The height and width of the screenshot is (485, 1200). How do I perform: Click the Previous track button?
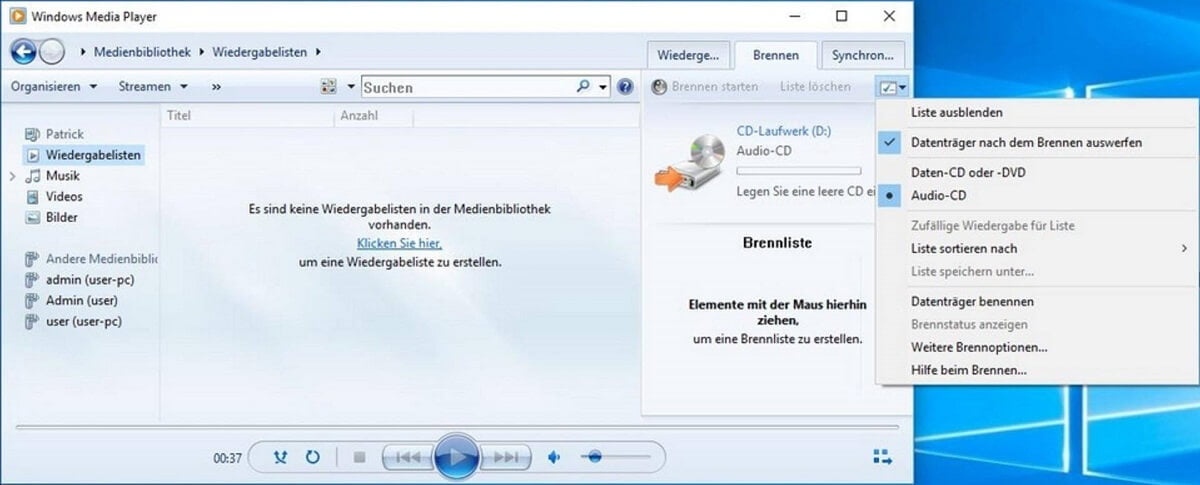click(408, 457)
